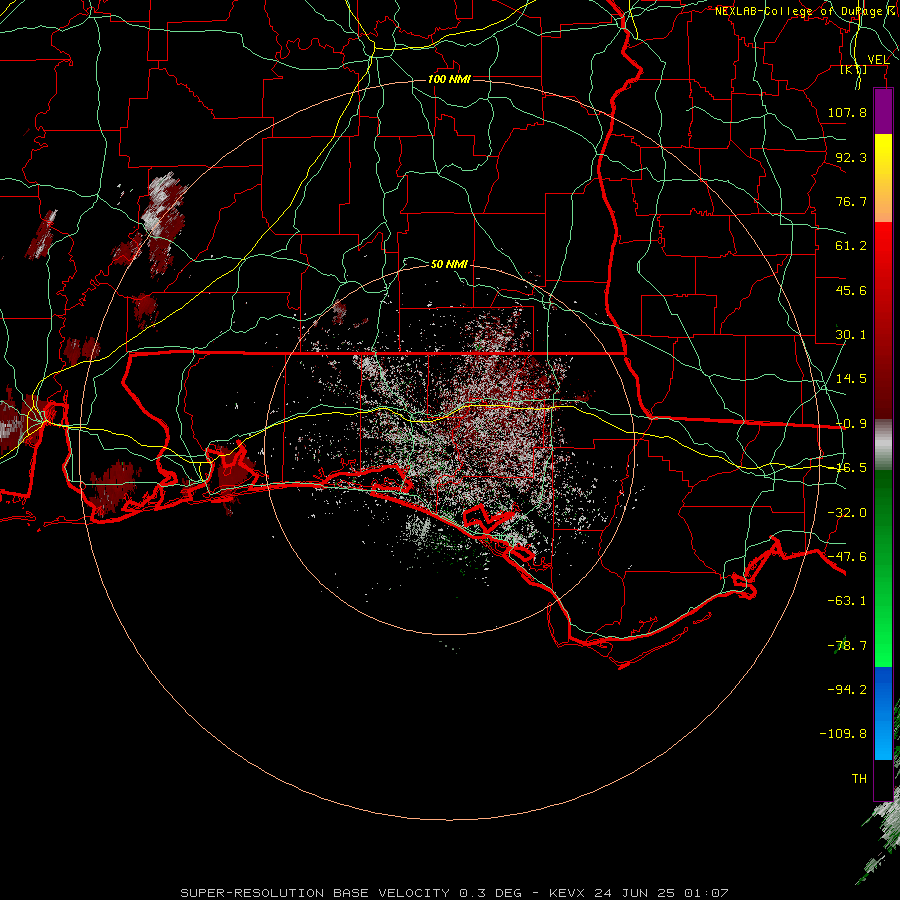The height and width of the screenshot is (900, 900).
Task: Click the NEXLAB-College of DuPage credit text
Action: point(807,11)
